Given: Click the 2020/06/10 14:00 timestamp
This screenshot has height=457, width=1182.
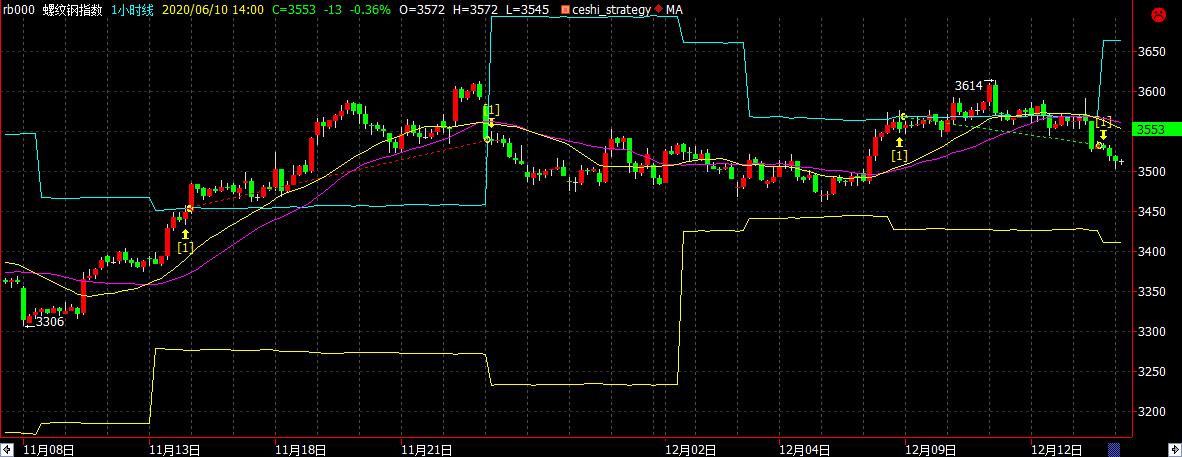Looking at the screenshot, I should tap(213, 10).
